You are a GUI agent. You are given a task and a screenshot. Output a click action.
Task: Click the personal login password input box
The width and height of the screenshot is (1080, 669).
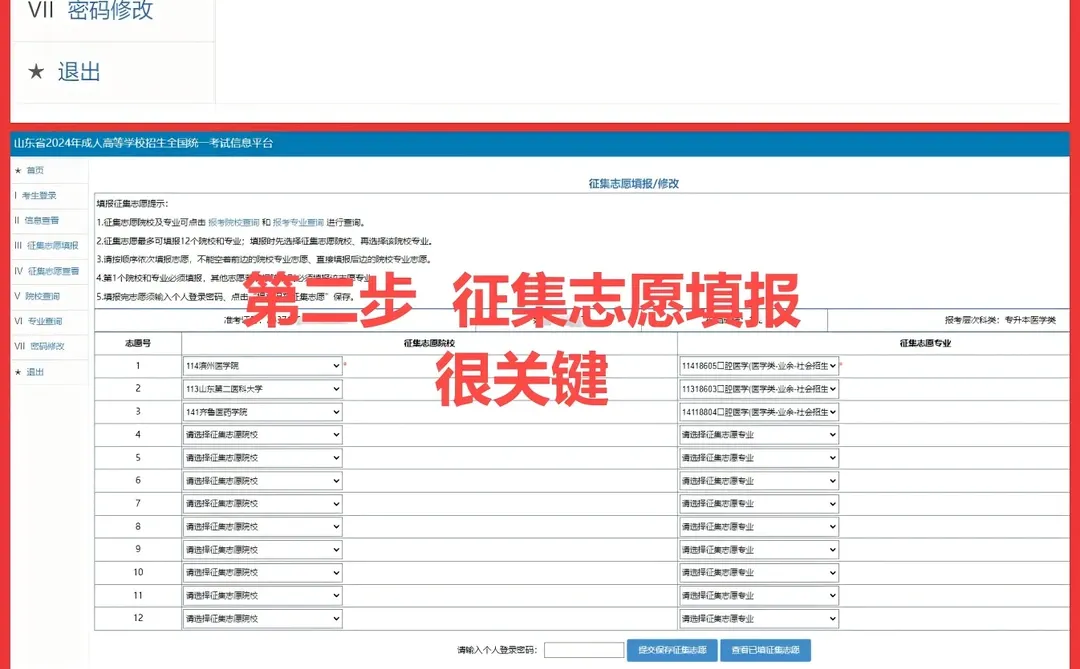point(583,648)
